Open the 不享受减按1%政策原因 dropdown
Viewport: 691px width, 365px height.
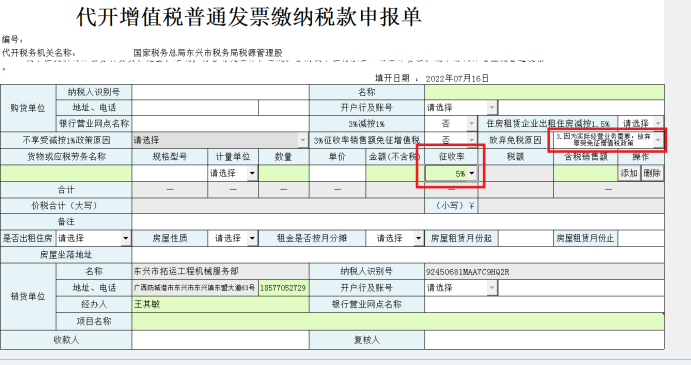[x=220, y=140]
